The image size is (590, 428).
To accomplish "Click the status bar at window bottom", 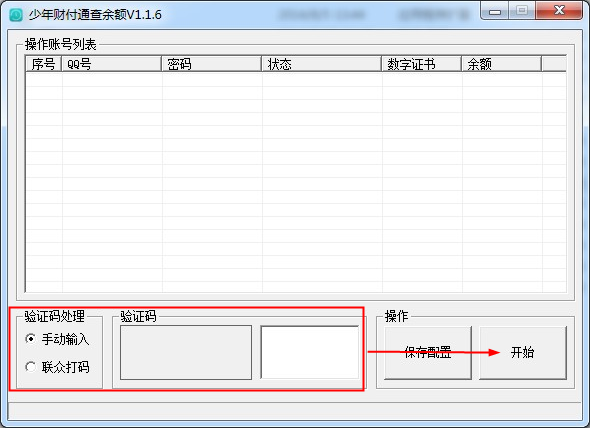I will pyautogui.click(x=295, y=411).
